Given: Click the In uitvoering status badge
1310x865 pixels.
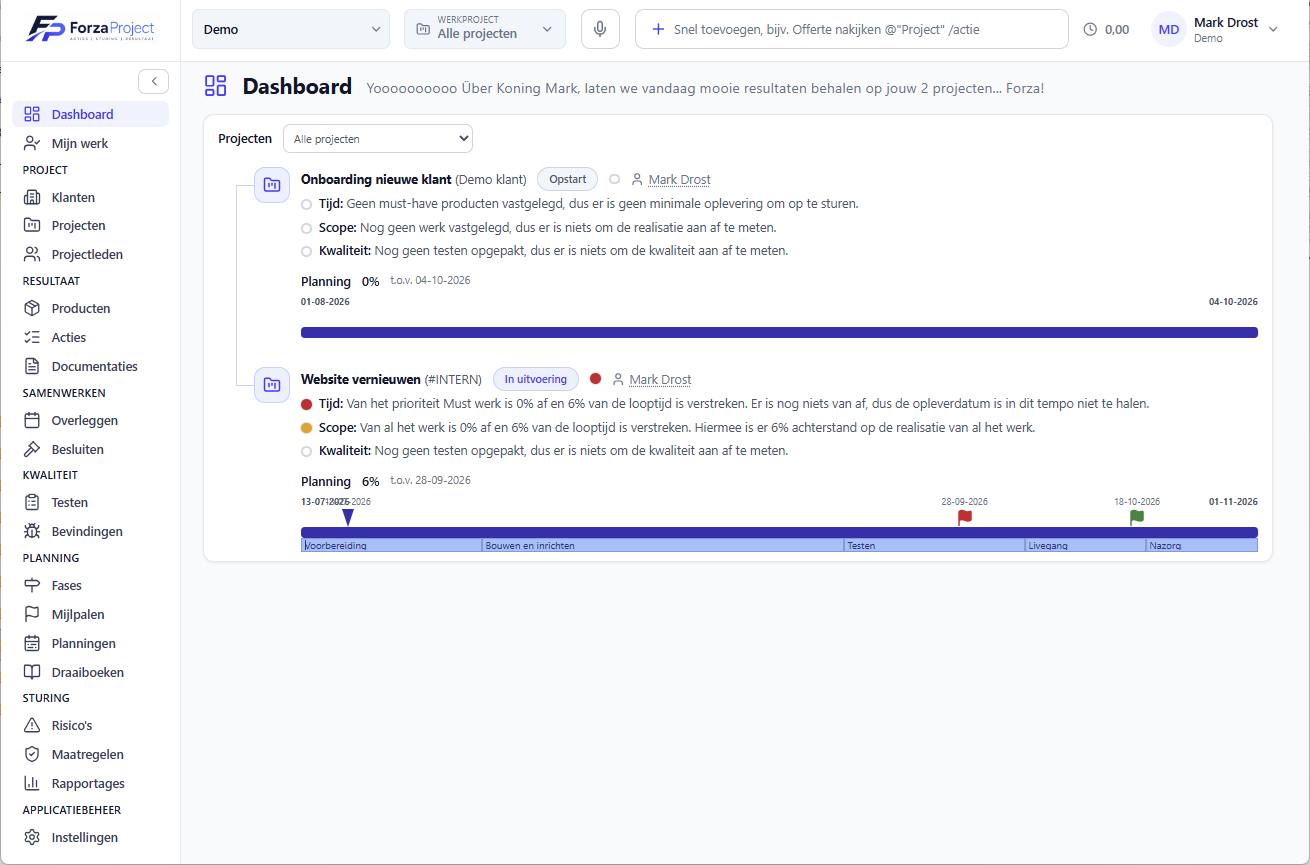Looking at the screenshot, I should pos(536,379).
